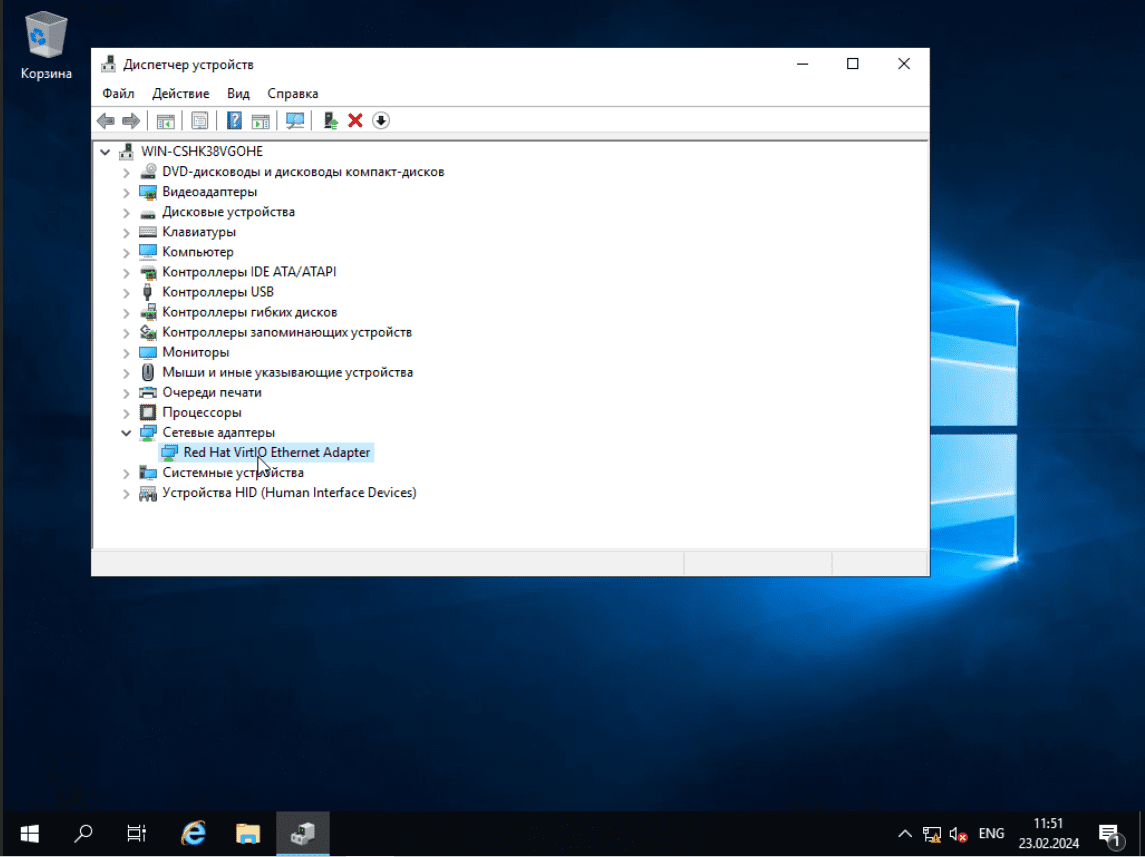This screenshot has height=857, width=1145.
Task: Click the Back arrow toolbar icon
Action: pos(106,120)
